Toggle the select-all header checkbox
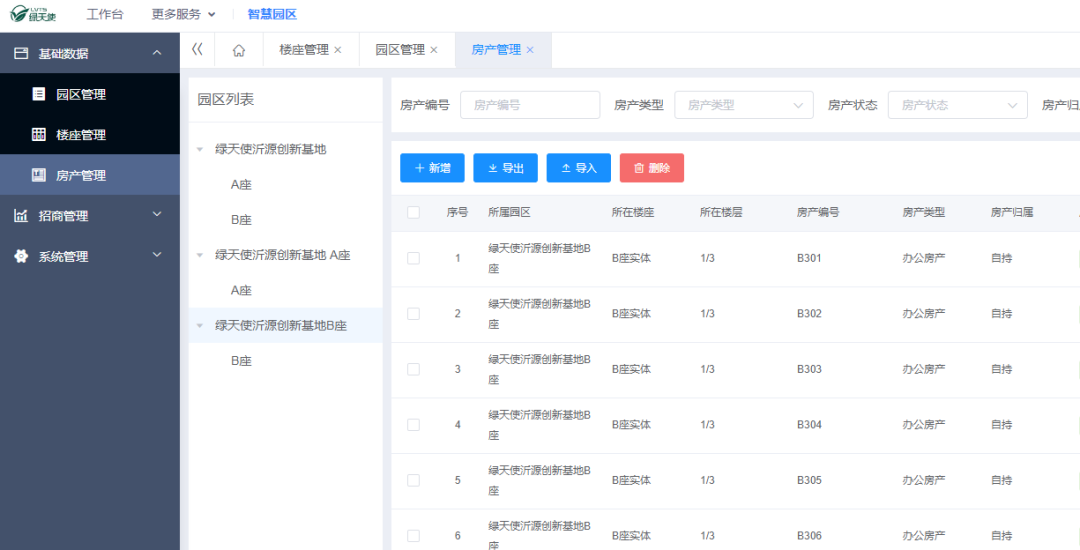This screenshot has width=1080, height=550. point(413,212)
